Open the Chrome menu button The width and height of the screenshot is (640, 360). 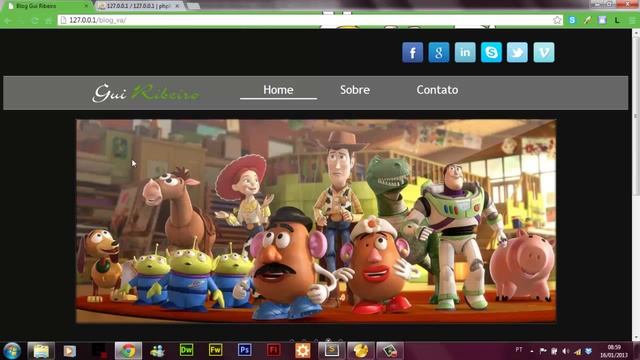coord(632,20)
